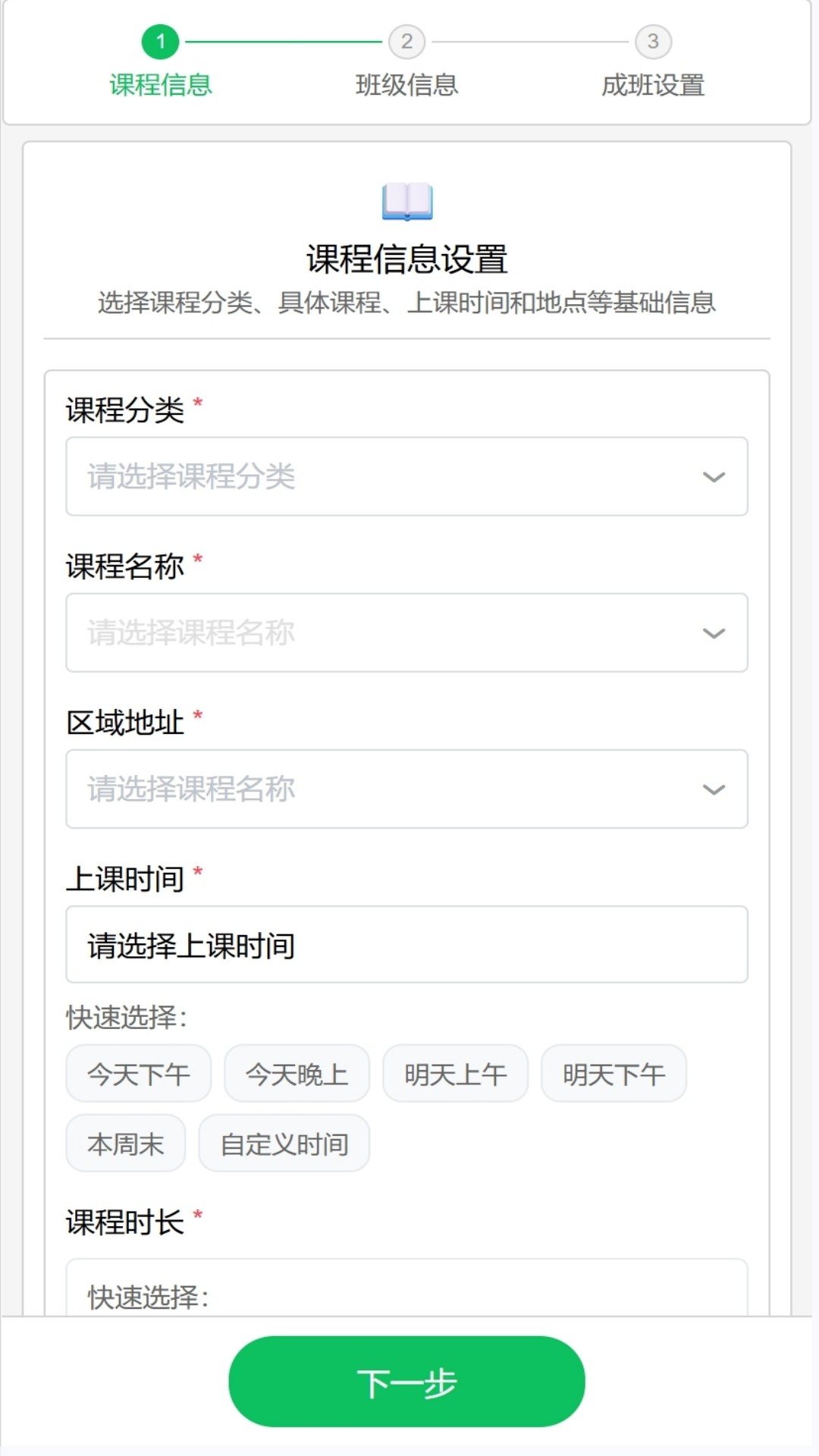
Task: Switch to the 成班设置 step
Action: [652, 86]
